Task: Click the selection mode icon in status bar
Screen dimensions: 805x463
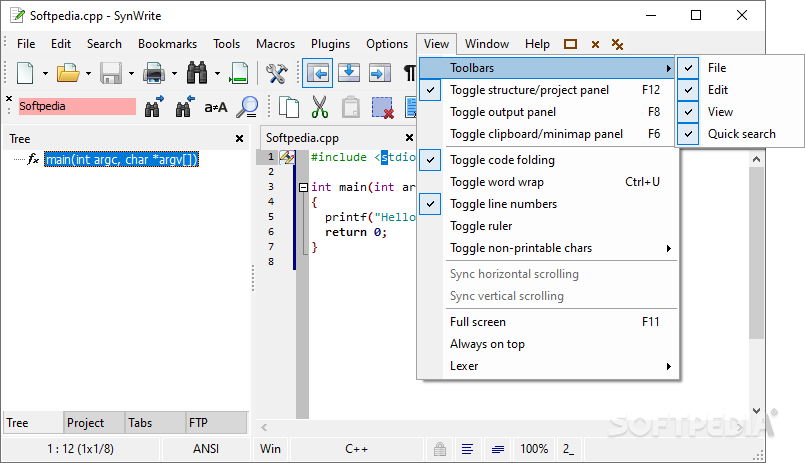Action: pos(497,450)
